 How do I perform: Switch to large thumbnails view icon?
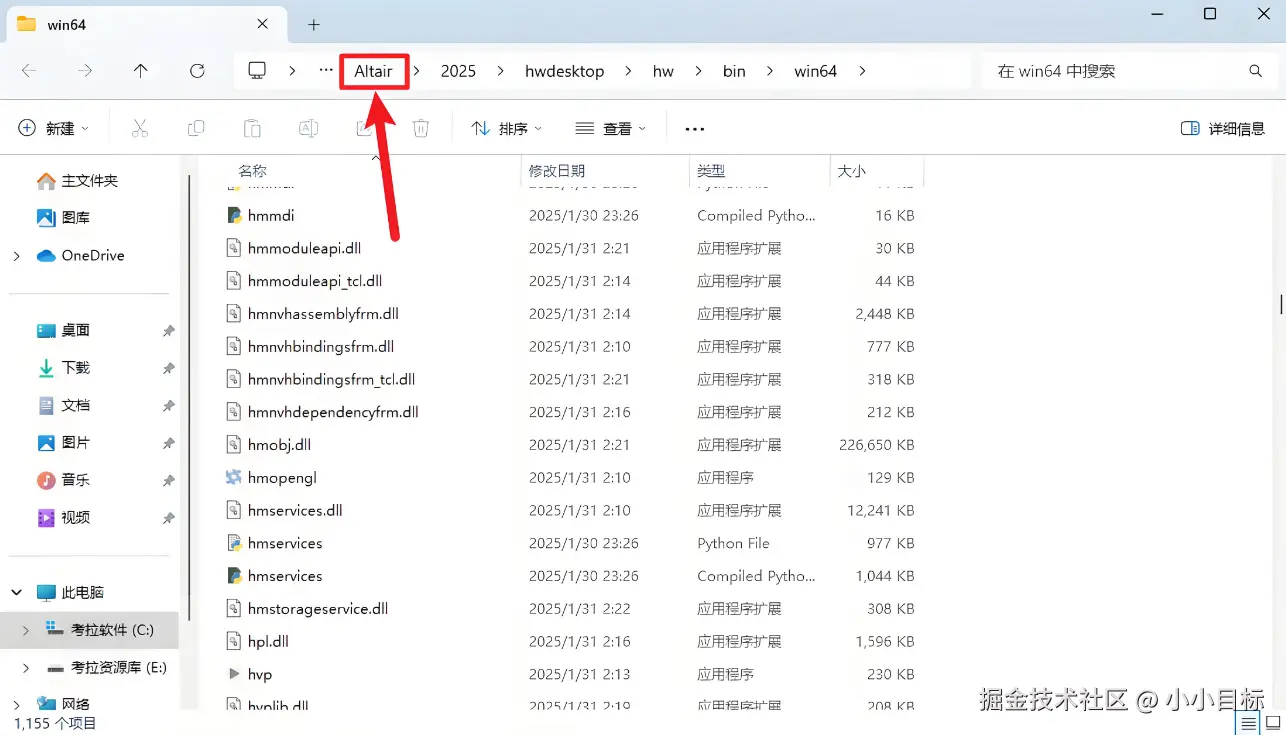[x=1274, y=722]
